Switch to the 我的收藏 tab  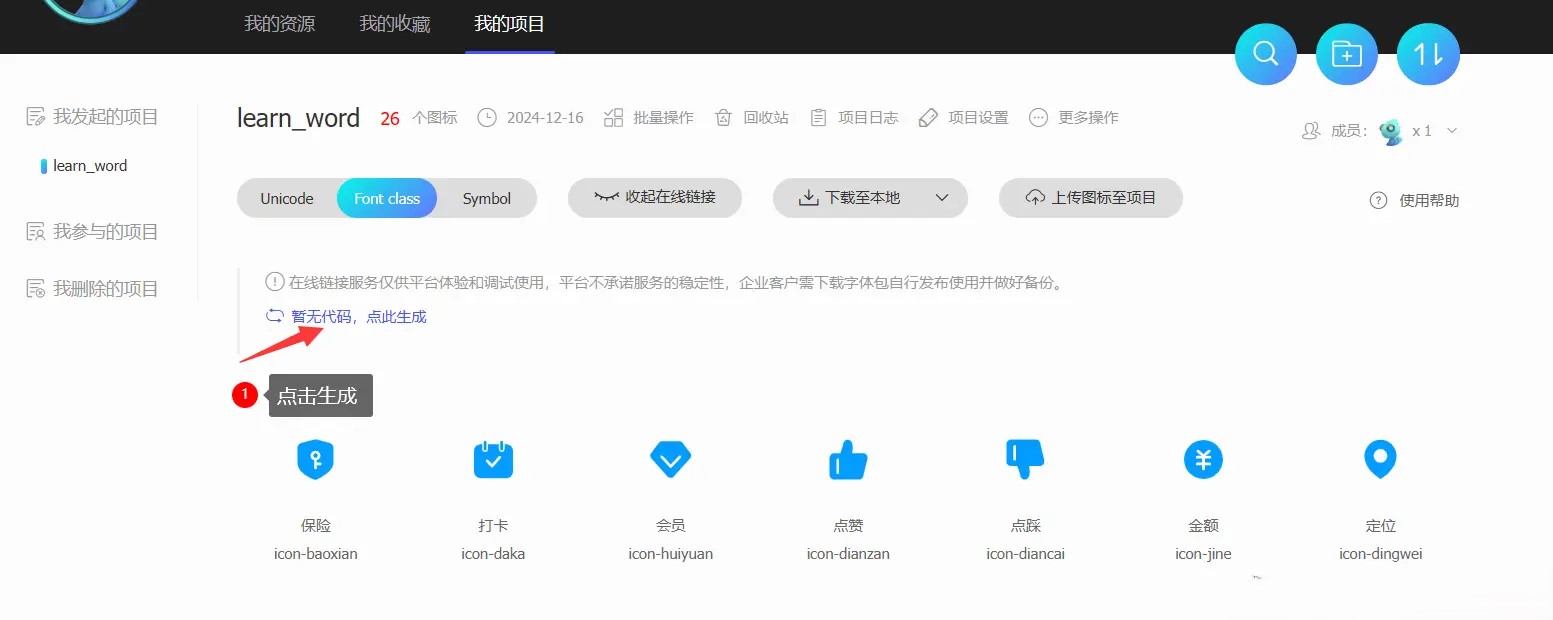tap(394, 24)
